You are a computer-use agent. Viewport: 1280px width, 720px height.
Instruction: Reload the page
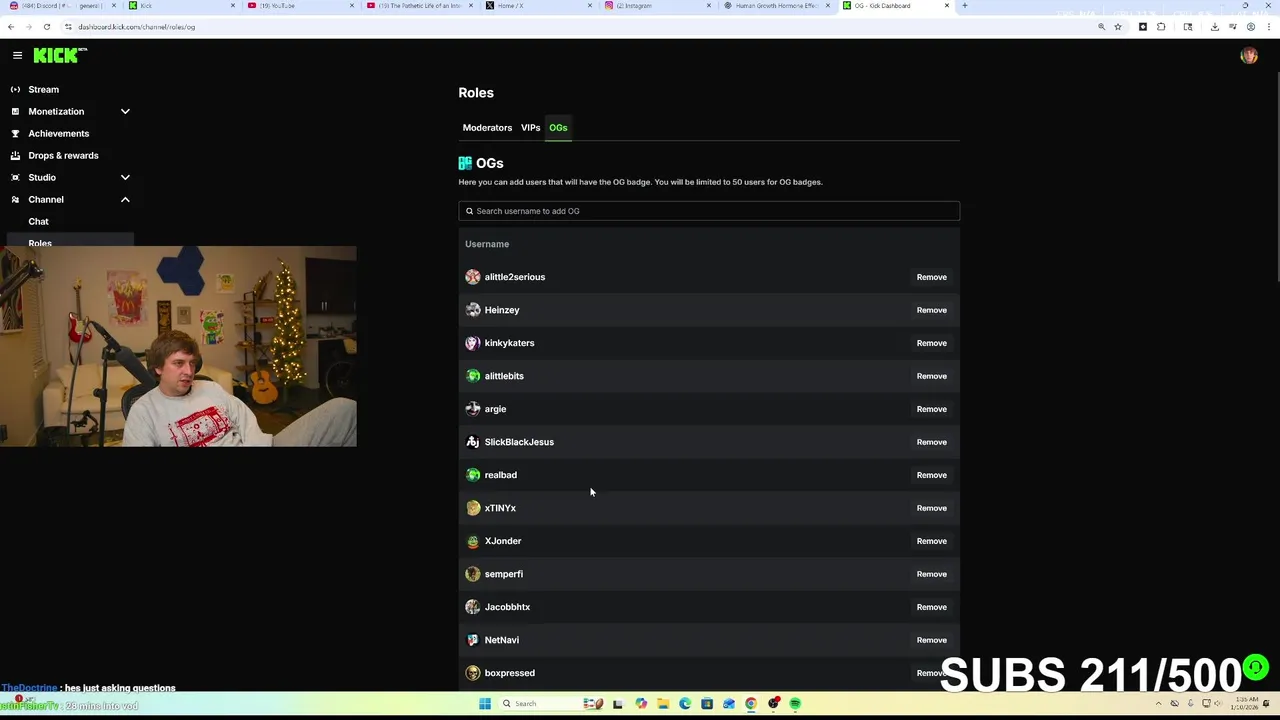[x=46, y=27]
